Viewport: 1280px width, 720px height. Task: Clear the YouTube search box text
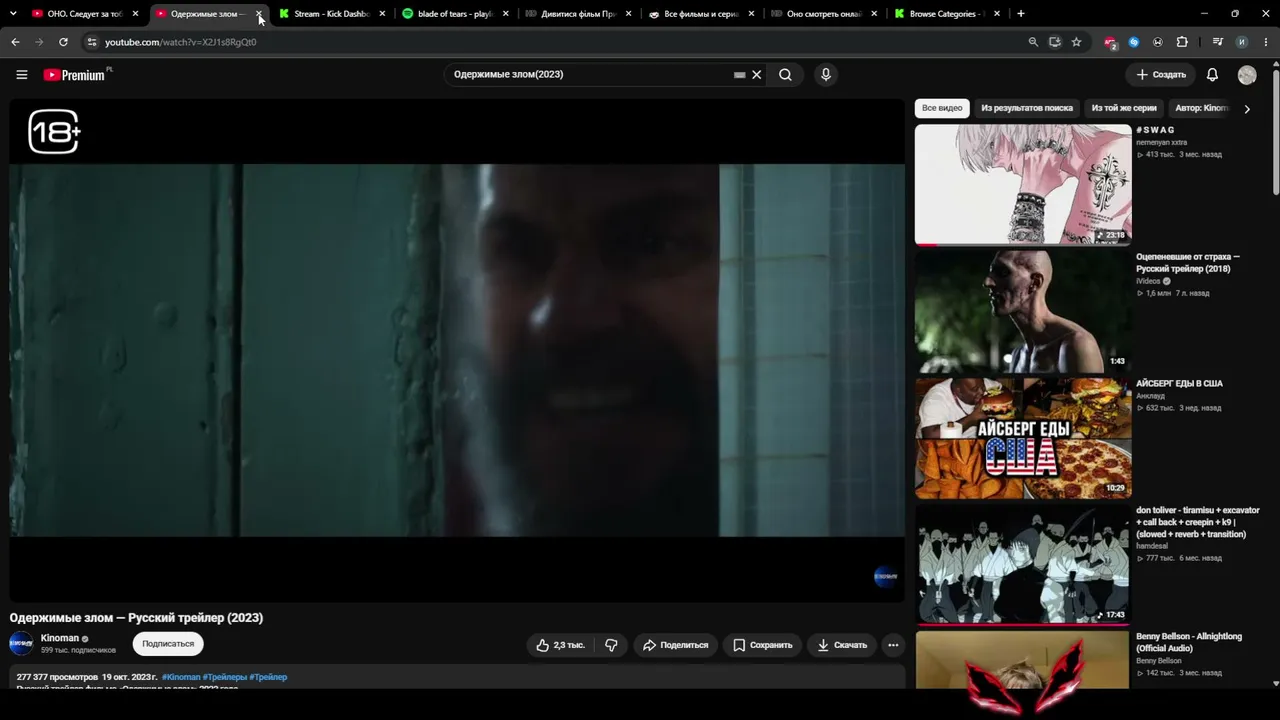(x=757, y=75)
